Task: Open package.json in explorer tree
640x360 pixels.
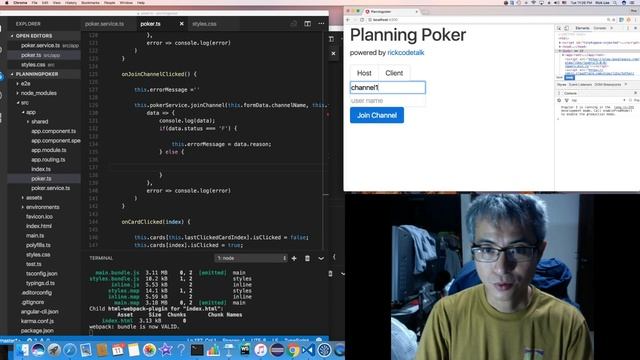Action: pyautogui.click(x=37, y=331)
